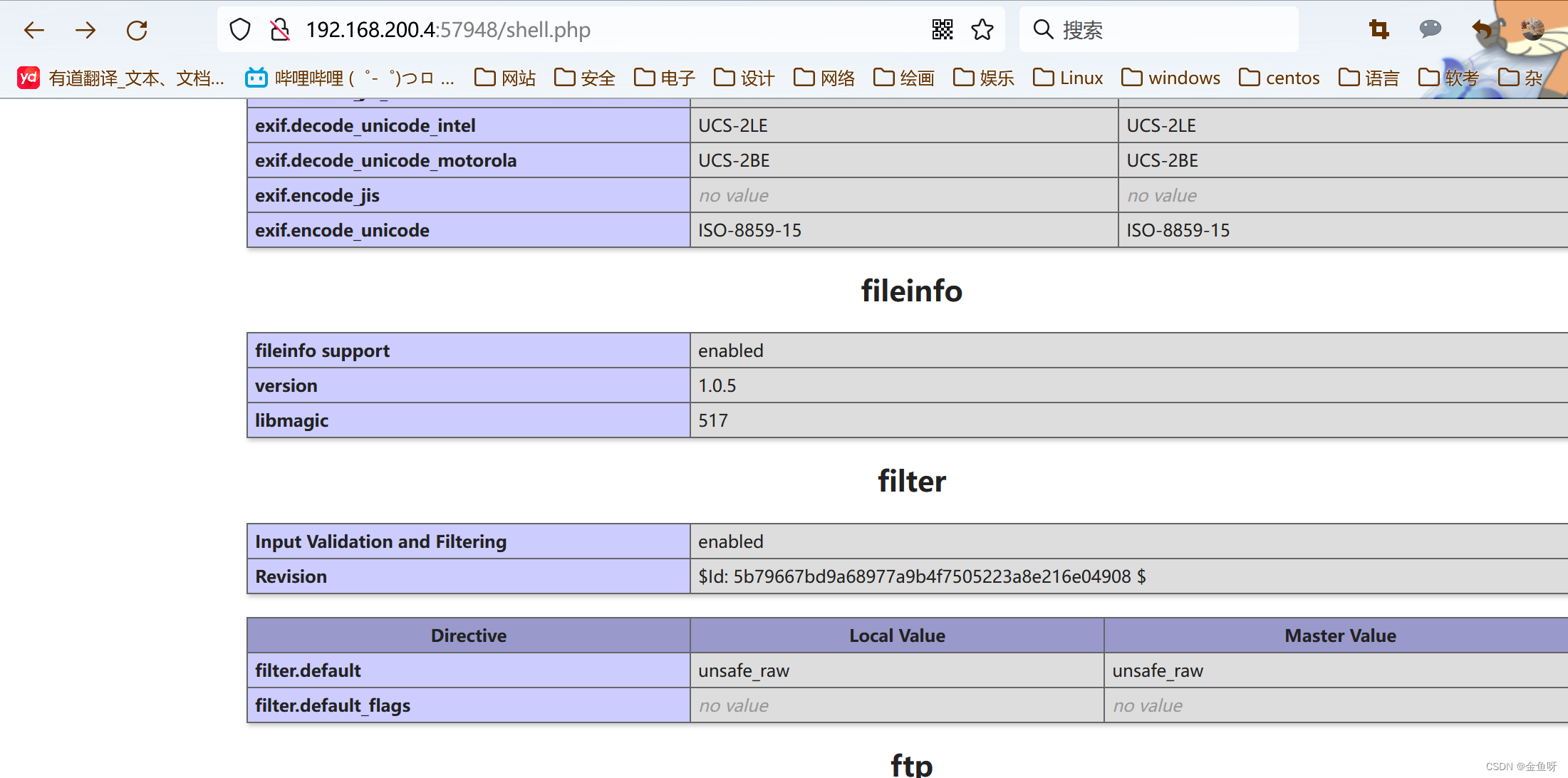1568x778 pixels.
Task: Open the 安全 bookmark folder
Action: pyautogui.click(x=585, y=78)
